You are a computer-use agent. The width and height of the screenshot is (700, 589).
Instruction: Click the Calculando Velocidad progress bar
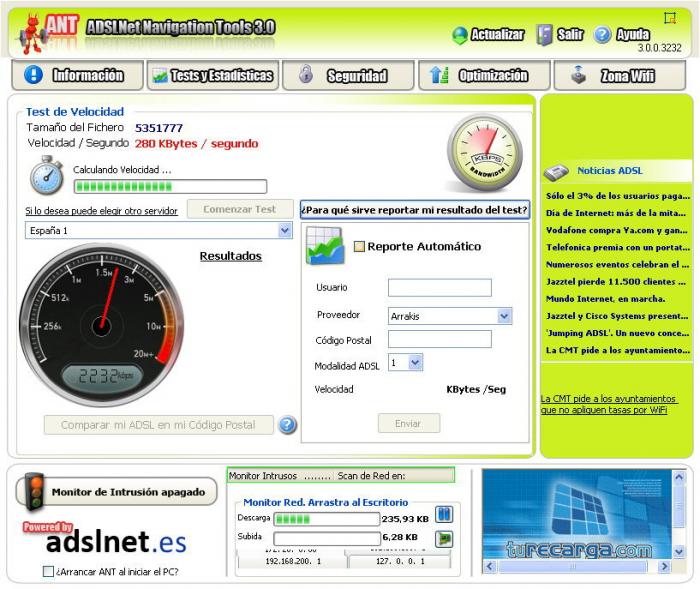(170, 187)
